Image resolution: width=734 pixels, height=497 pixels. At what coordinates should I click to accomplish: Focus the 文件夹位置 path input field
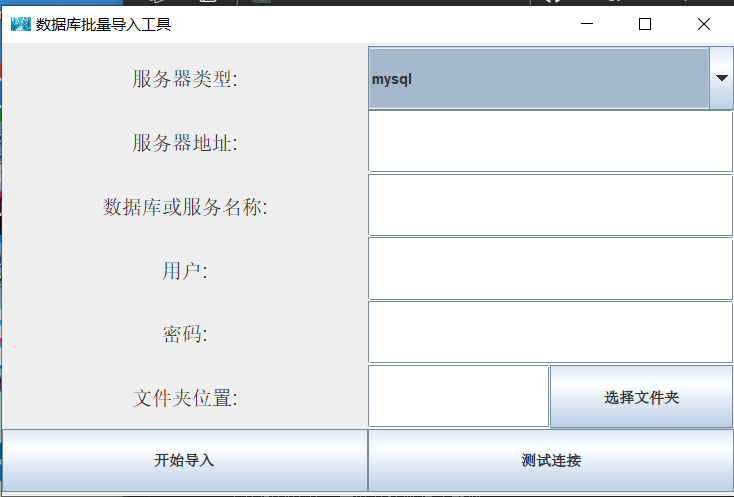pos(459,396)
